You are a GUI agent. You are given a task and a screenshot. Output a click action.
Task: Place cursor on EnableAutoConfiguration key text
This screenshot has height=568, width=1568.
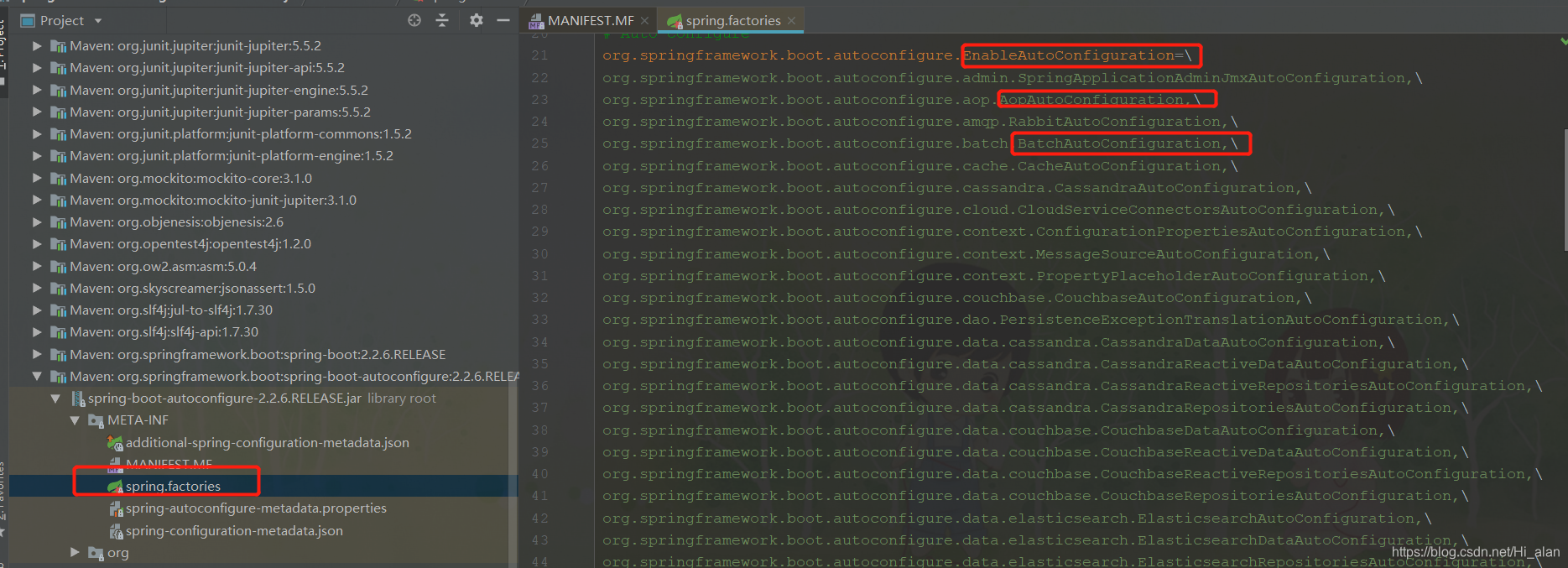(1068, 55)
